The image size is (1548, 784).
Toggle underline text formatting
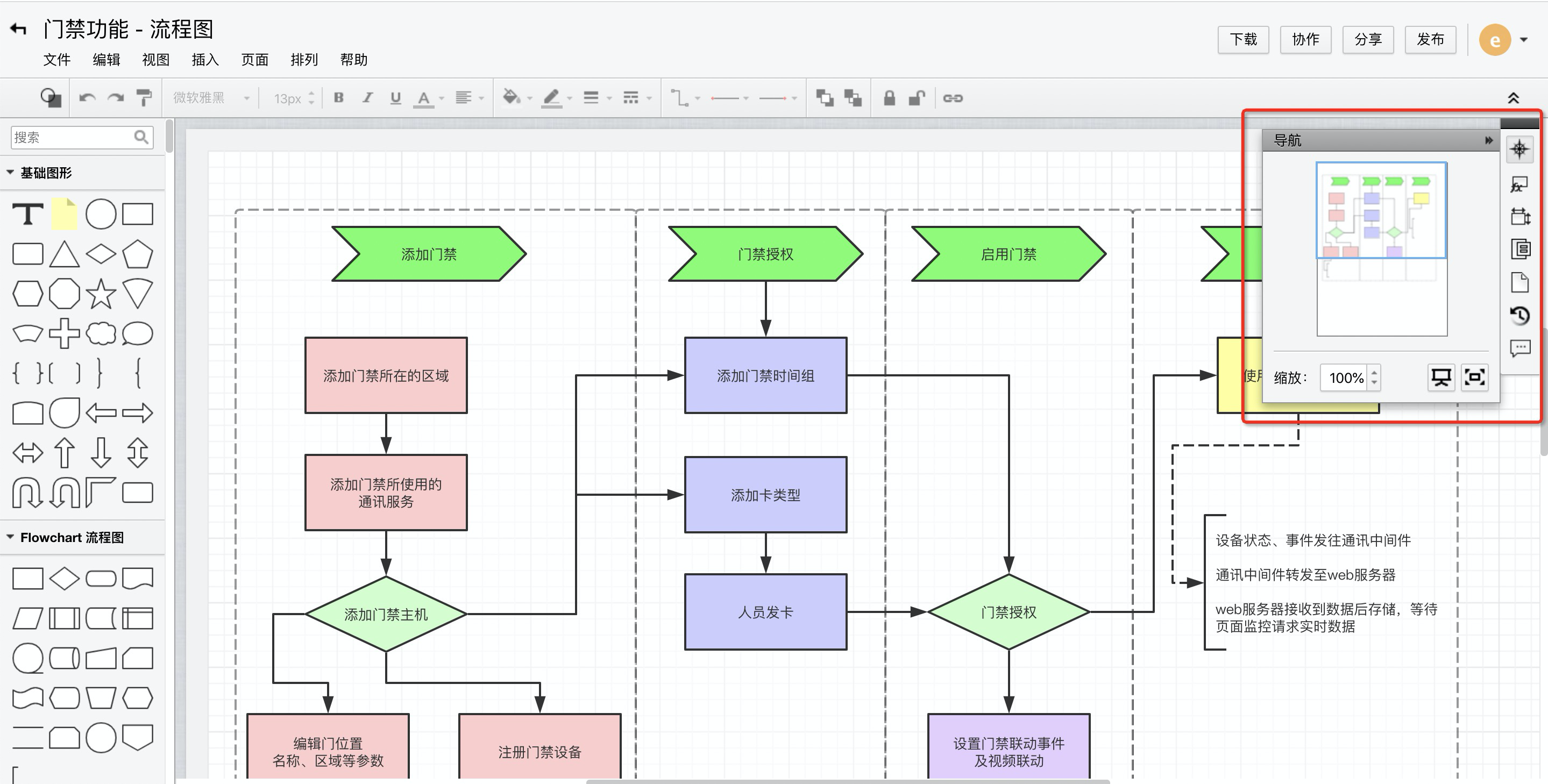(x=395, y=98)
